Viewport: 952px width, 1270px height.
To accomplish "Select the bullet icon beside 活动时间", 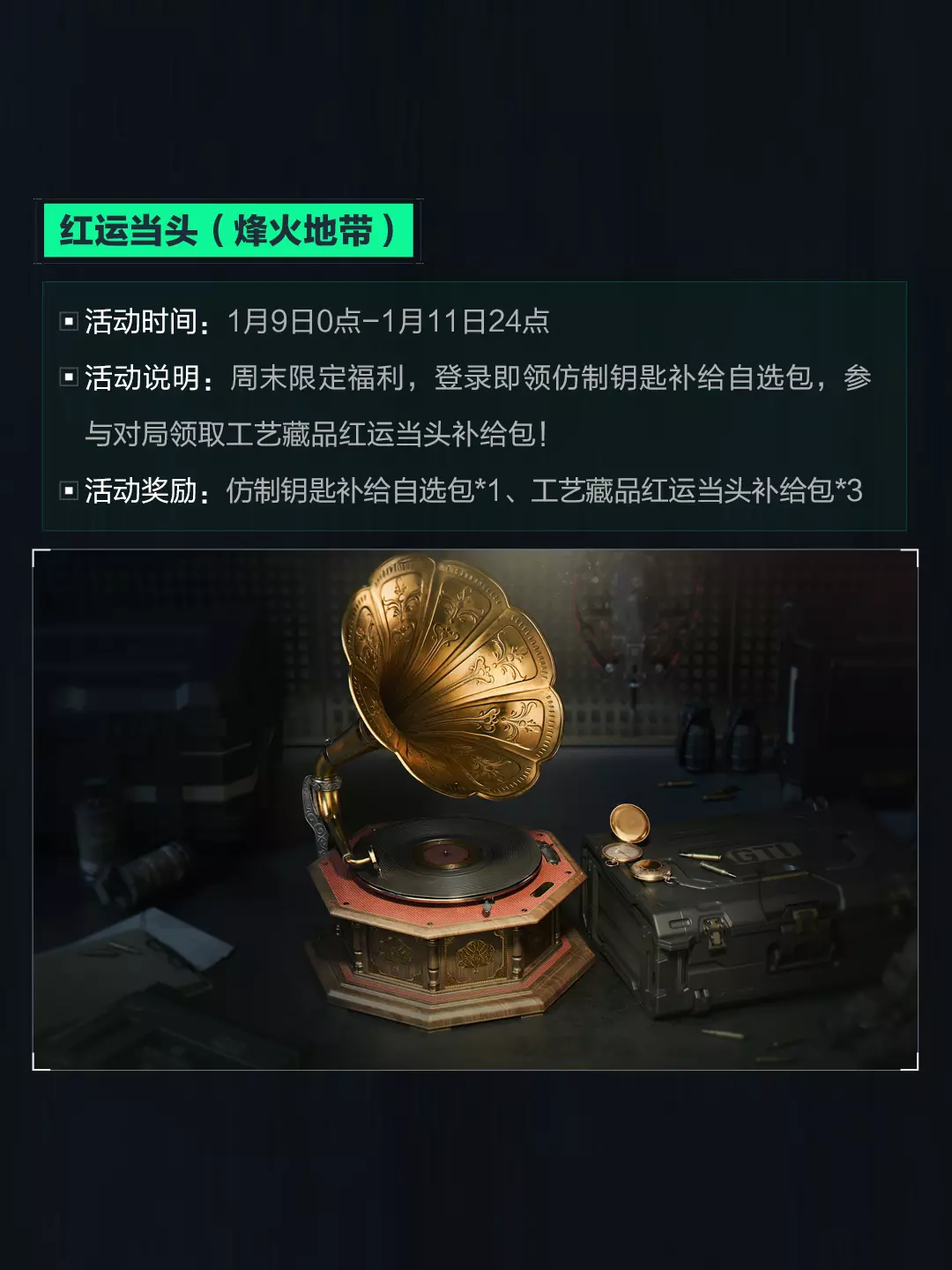I will pyautogui.click(x=69, y=321).
